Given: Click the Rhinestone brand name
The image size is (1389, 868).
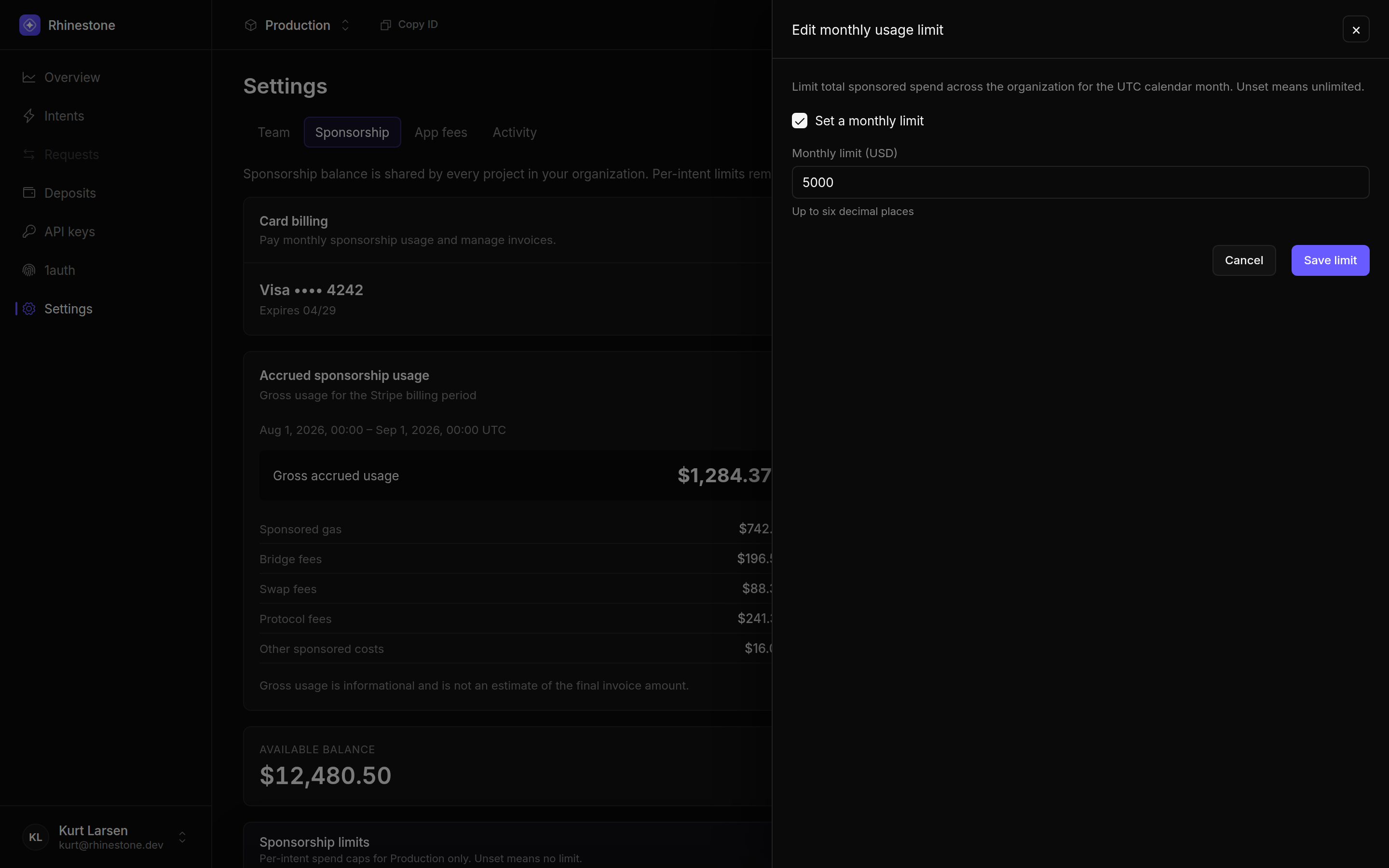Looking at the screenshot, I should click(x=82, y=25).
